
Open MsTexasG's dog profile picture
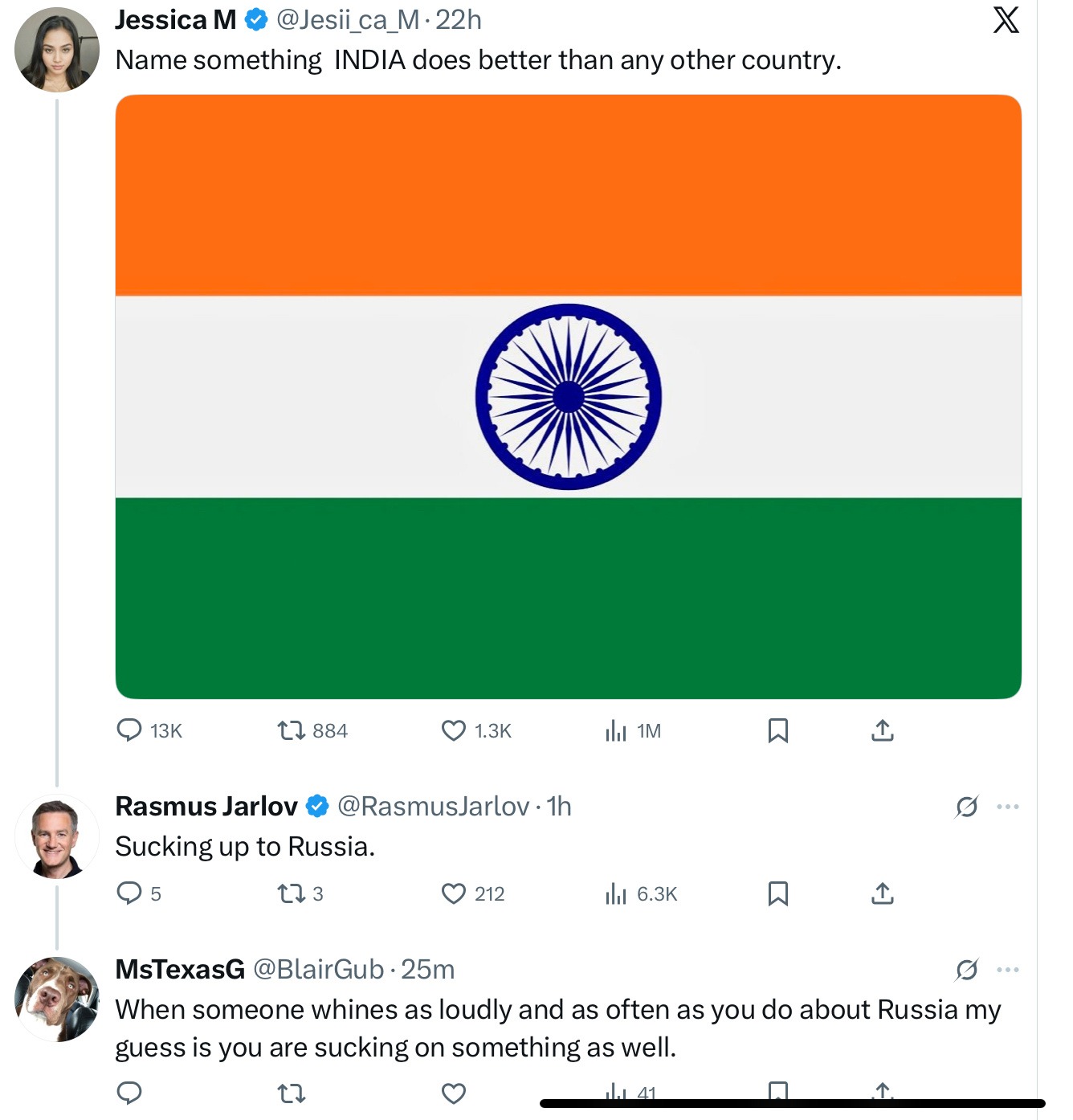tap(57, 999)
